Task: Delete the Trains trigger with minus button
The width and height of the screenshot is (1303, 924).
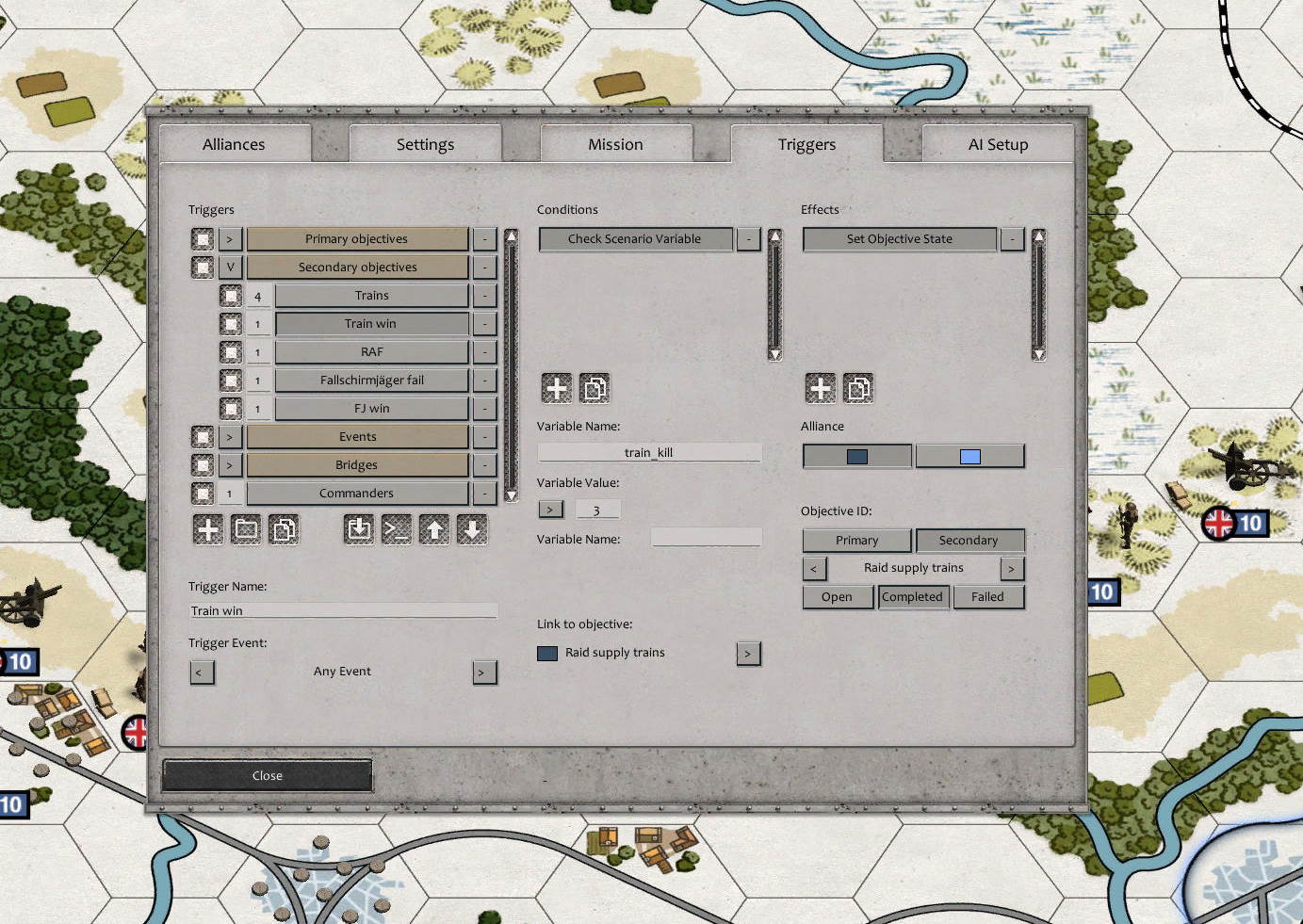Action: pos(484,296)
